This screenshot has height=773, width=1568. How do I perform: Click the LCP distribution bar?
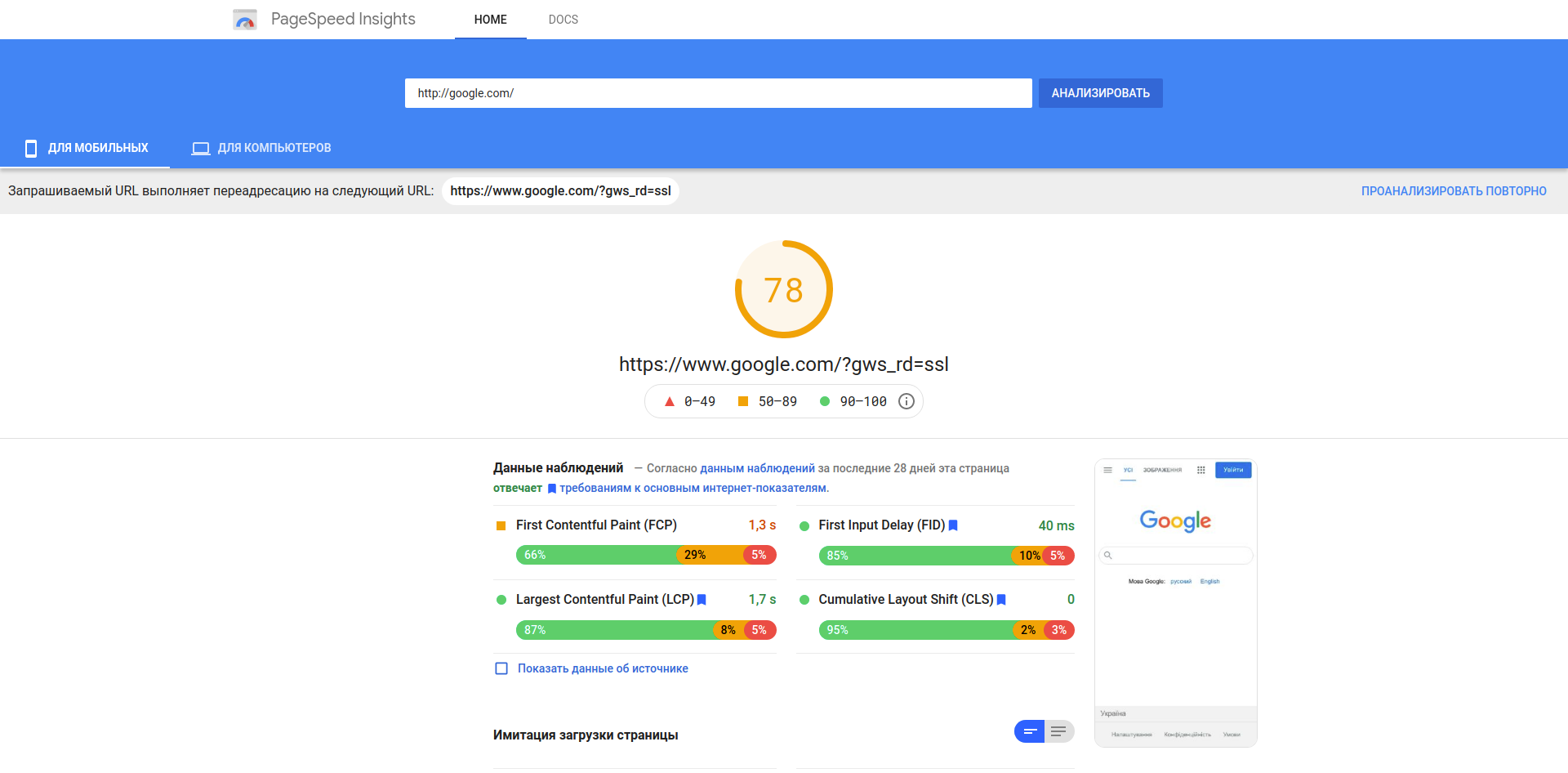(646, 630)
